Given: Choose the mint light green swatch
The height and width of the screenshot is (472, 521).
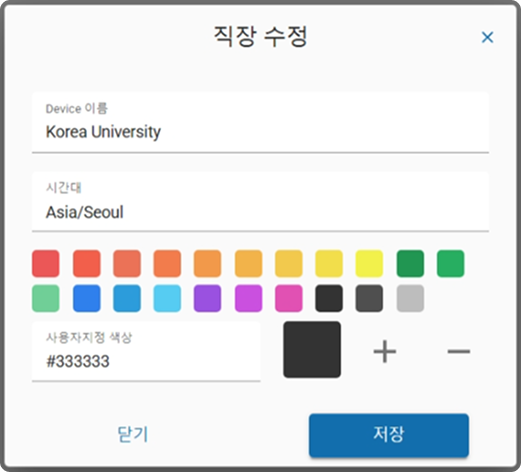Looking at the screenshot, I should click(46, 298).
